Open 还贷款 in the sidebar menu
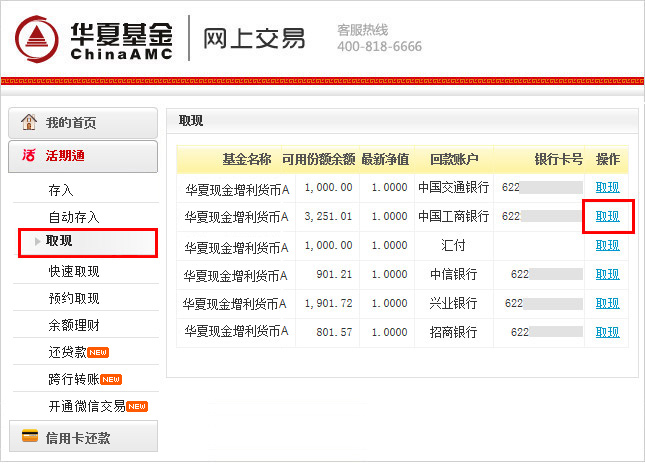 coord(67,353)
